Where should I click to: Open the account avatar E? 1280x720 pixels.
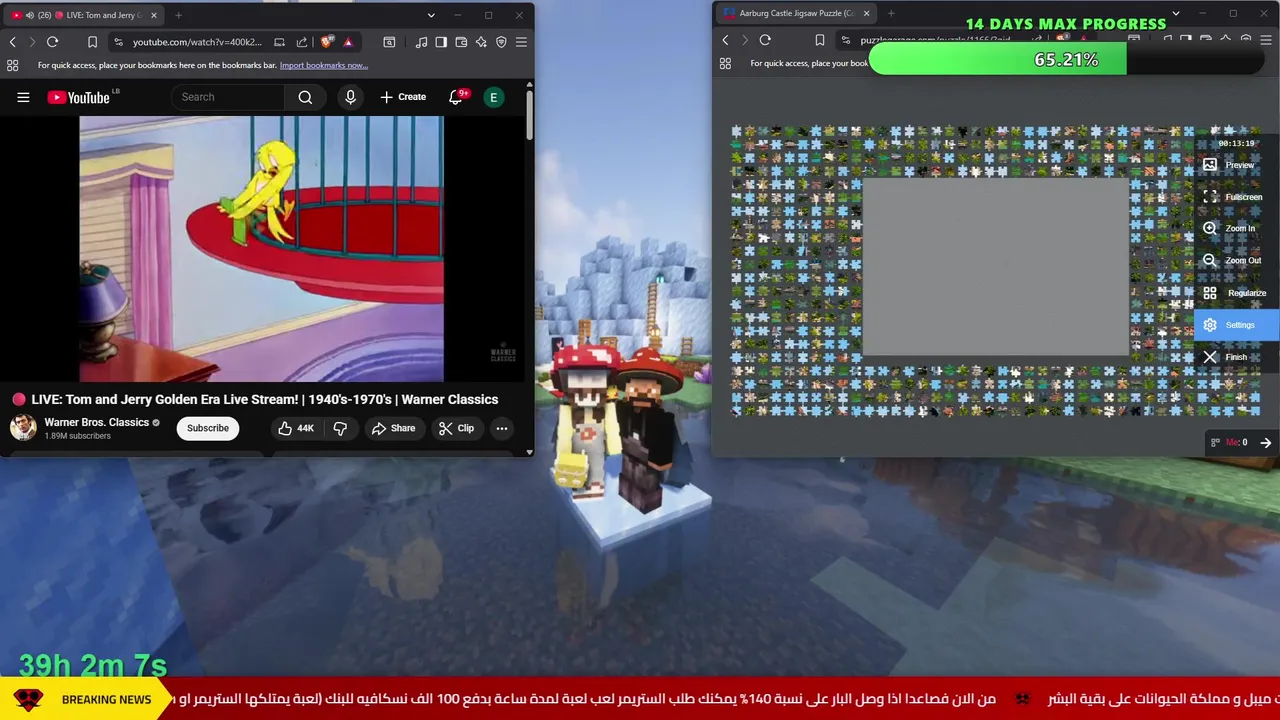[x=493, y=97]
